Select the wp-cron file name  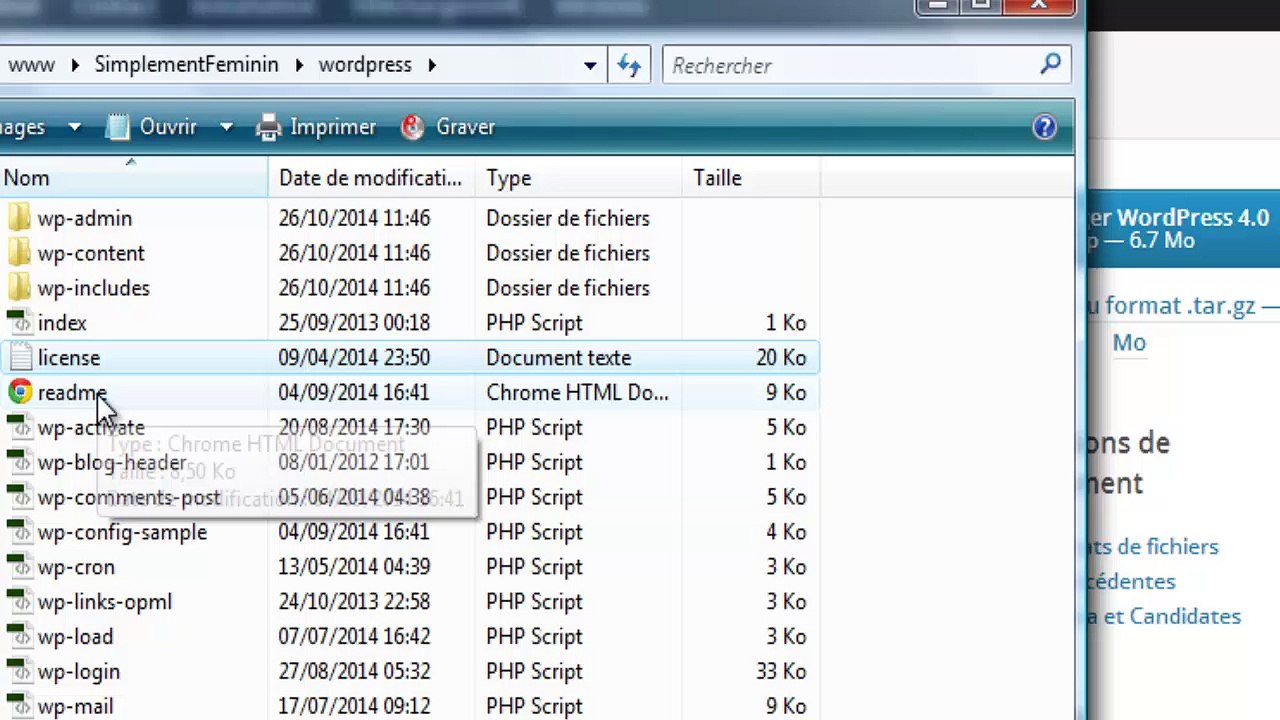click(x=76, y=567)
